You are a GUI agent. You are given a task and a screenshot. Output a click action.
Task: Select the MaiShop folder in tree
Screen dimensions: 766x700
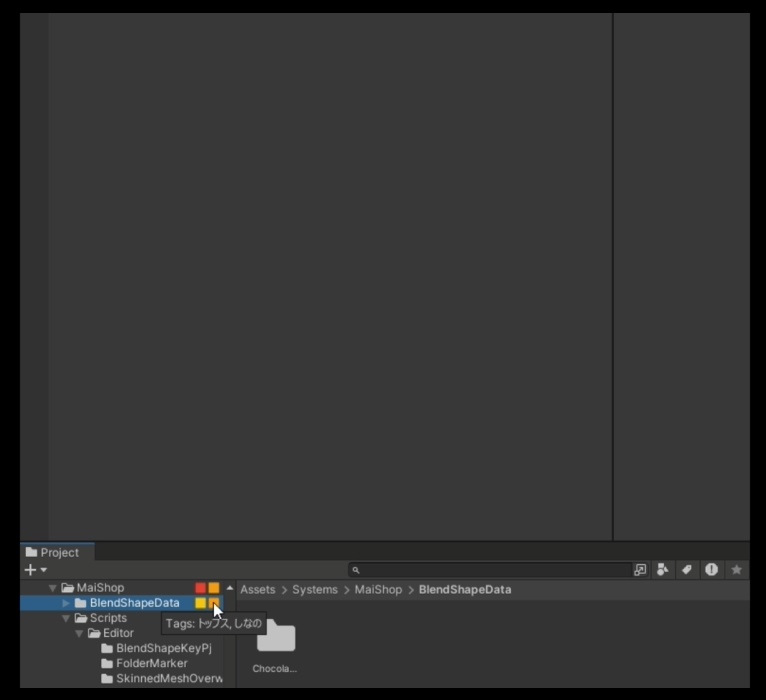coord(100,588)
